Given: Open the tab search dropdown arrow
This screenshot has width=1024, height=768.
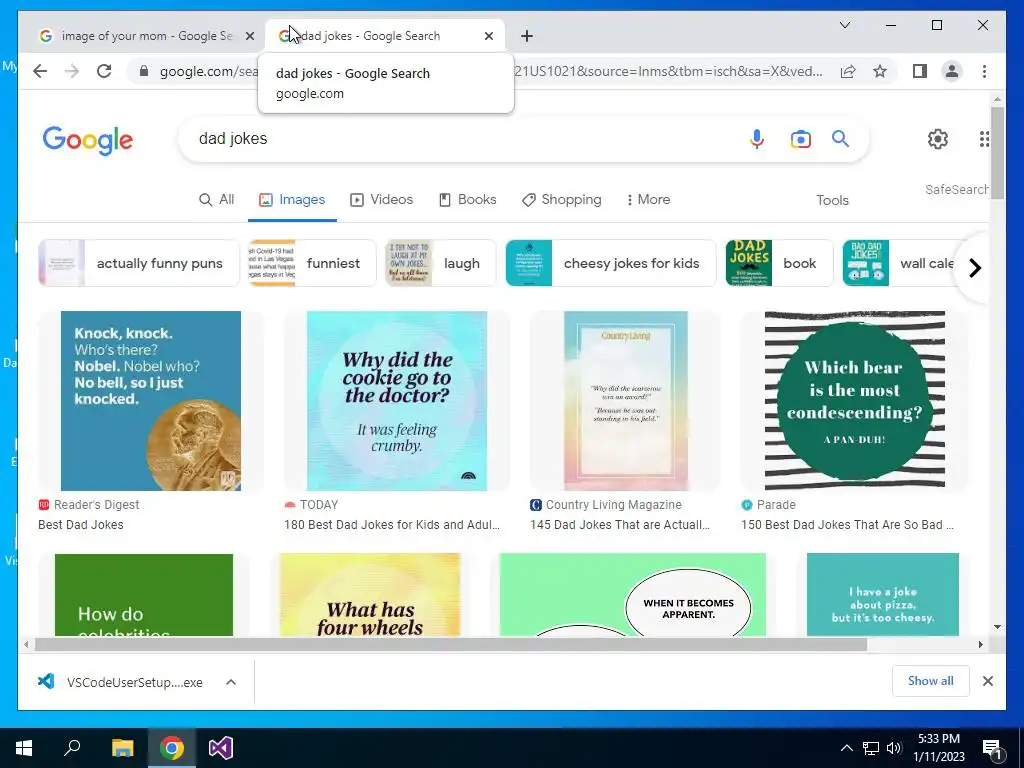Looking at the screenshot, I should (x=844, y=25).
